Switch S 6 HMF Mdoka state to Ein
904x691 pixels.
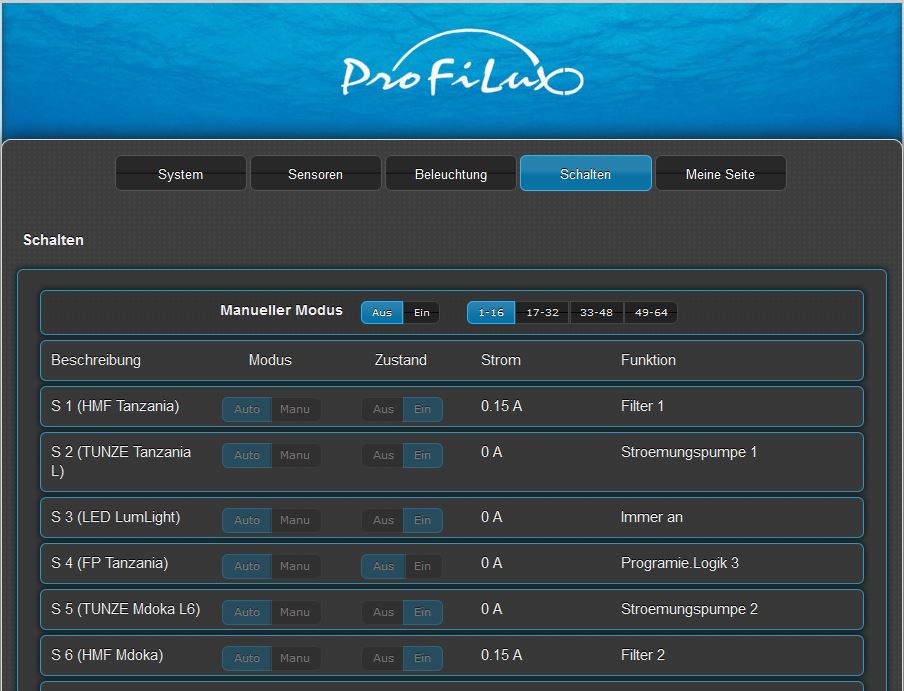423,658
